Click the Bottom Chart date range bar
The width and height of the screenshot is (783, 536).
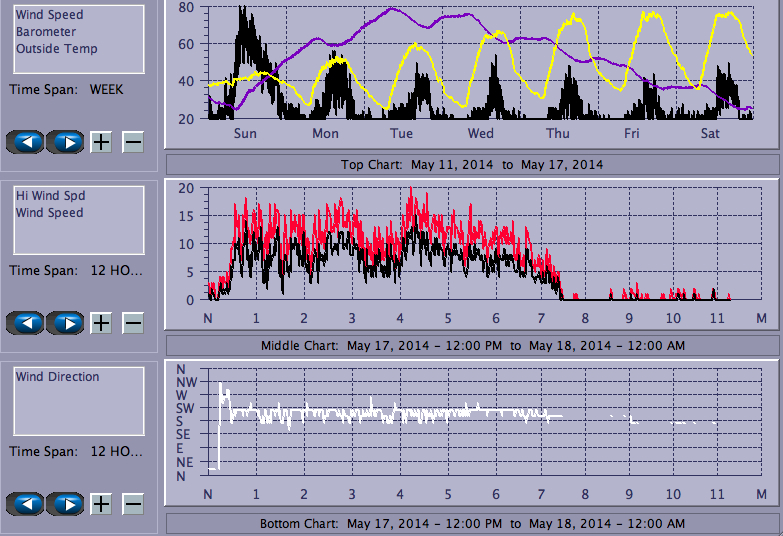472,524
